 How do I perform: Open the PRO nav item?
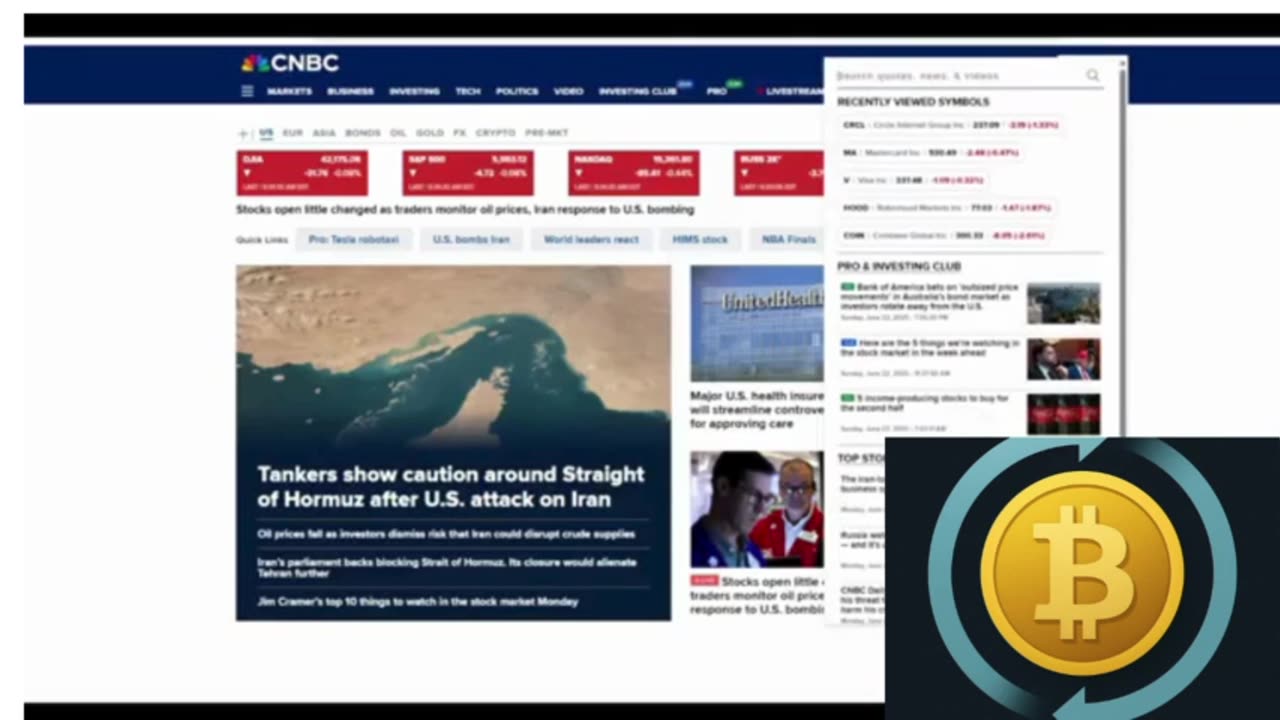(x=717, y=91)
